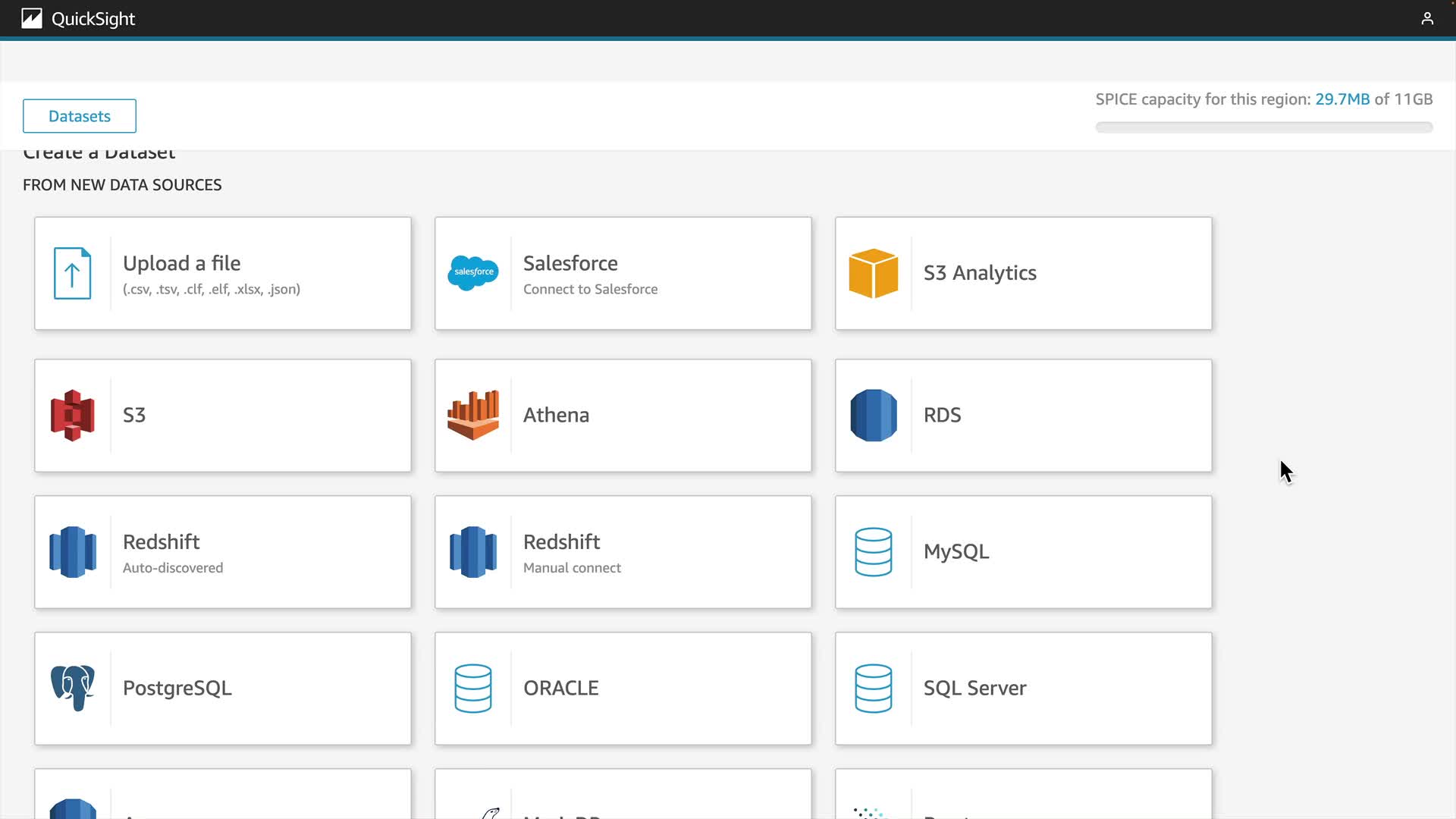The image size is (1456, 819).
Task: Click the Redshift Auto-discovered icon
Action: 72,552
